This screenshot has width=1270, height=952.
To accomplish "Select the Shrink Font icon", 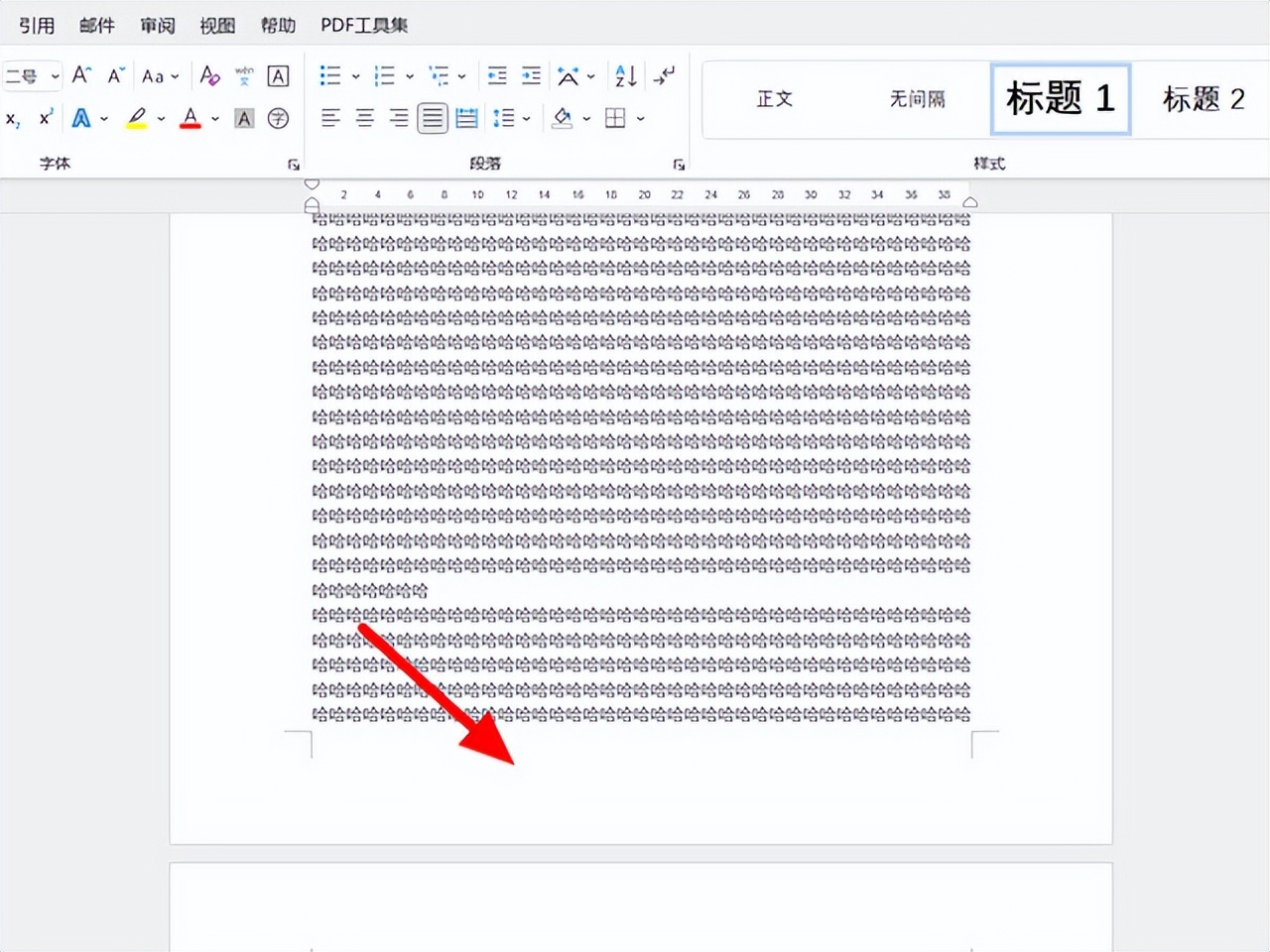I will [x=114, y=74].
